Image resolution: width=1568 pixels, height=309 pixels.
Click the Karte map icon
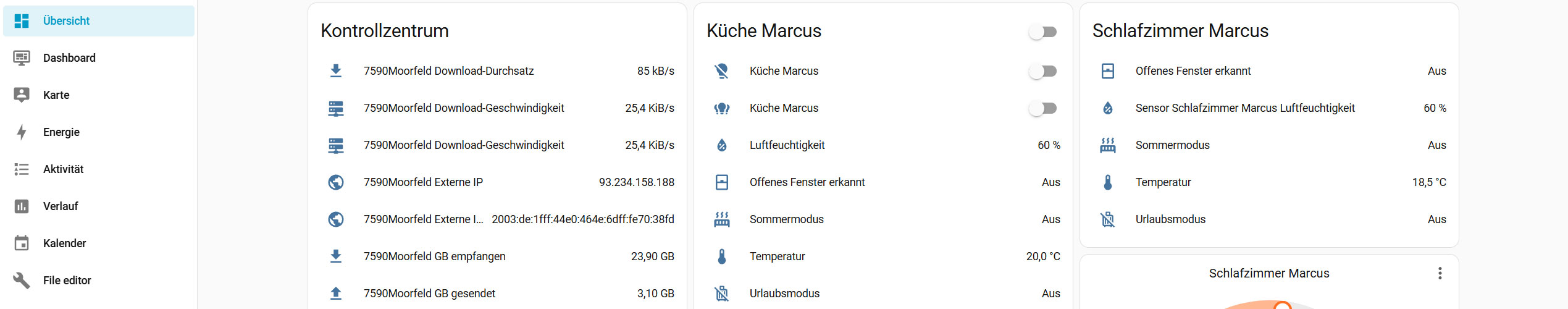[x=22, y=95]
